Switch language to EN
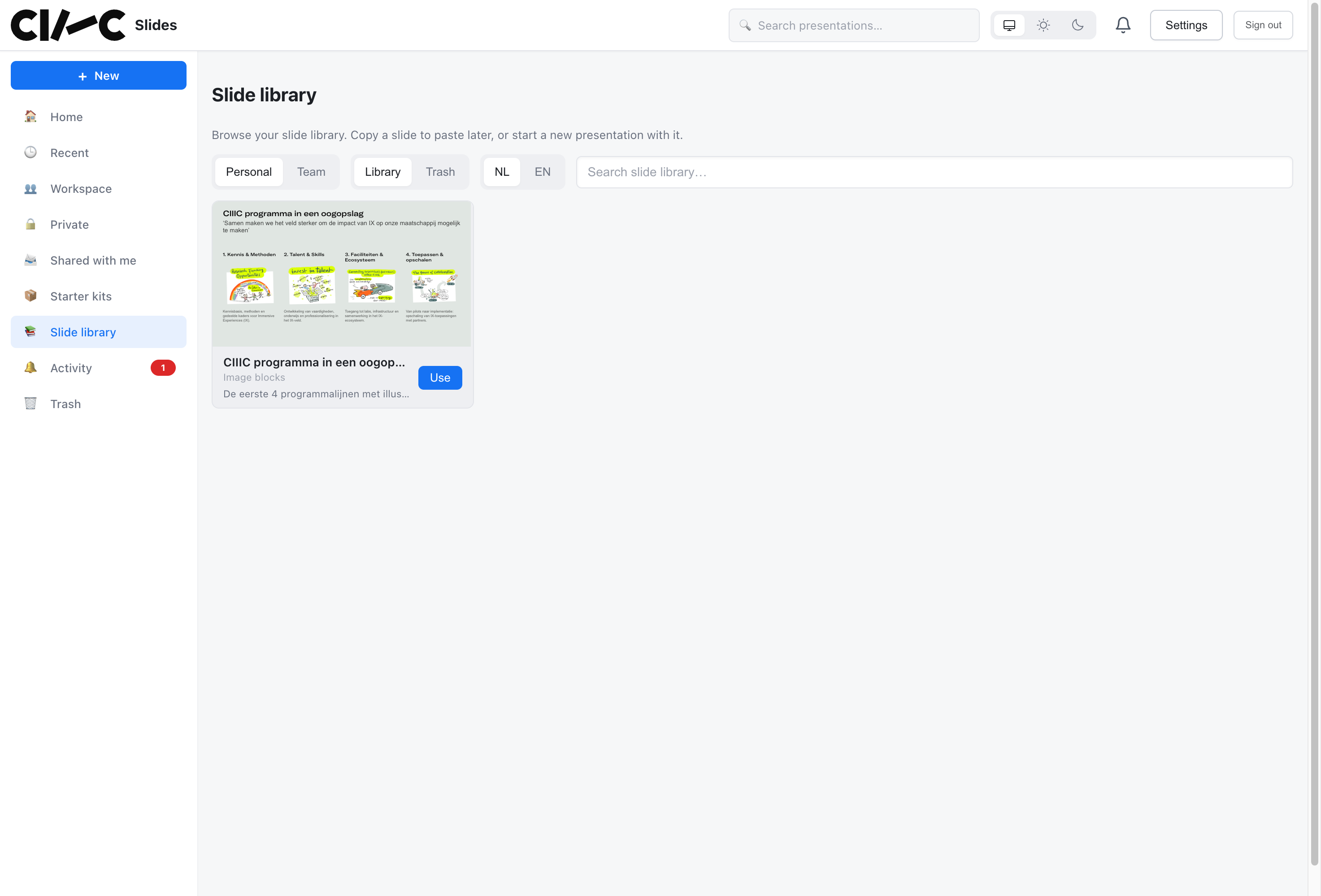Image resolution: width=1321 pixels, height=896 pixels. (x=542, y=172)
